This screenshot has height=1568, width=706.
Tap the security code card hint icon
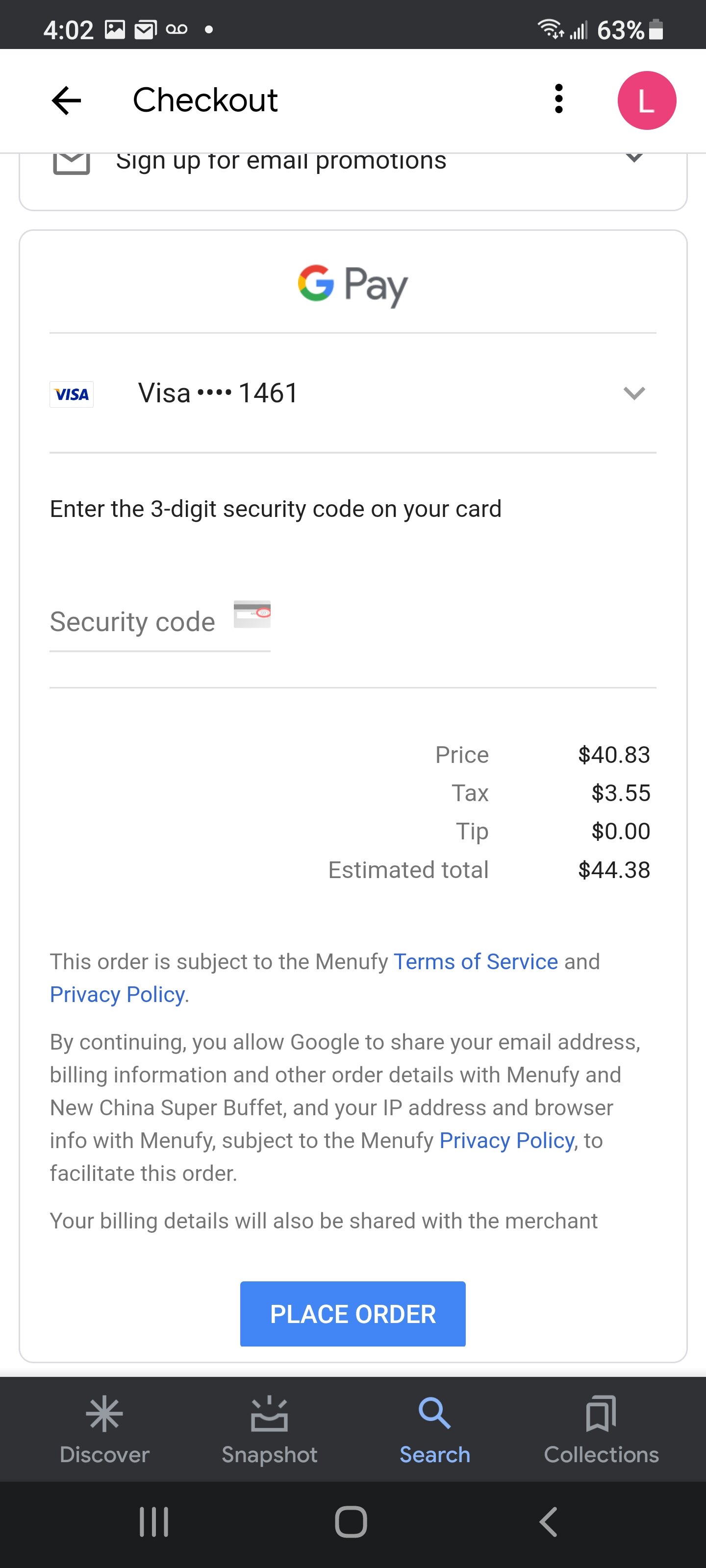pyautogui.click(x=252, y=613)
